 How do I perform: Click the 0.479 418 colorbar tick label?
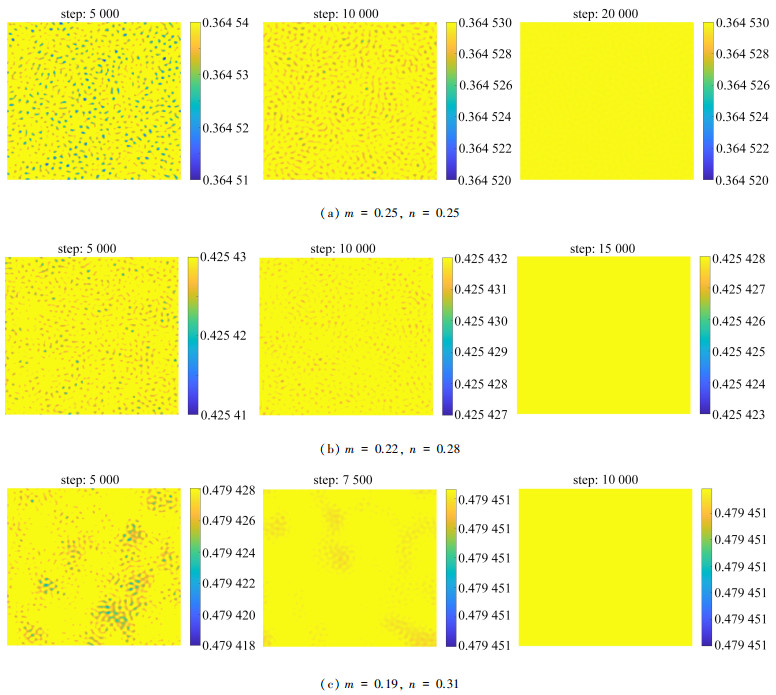point(229,645)
